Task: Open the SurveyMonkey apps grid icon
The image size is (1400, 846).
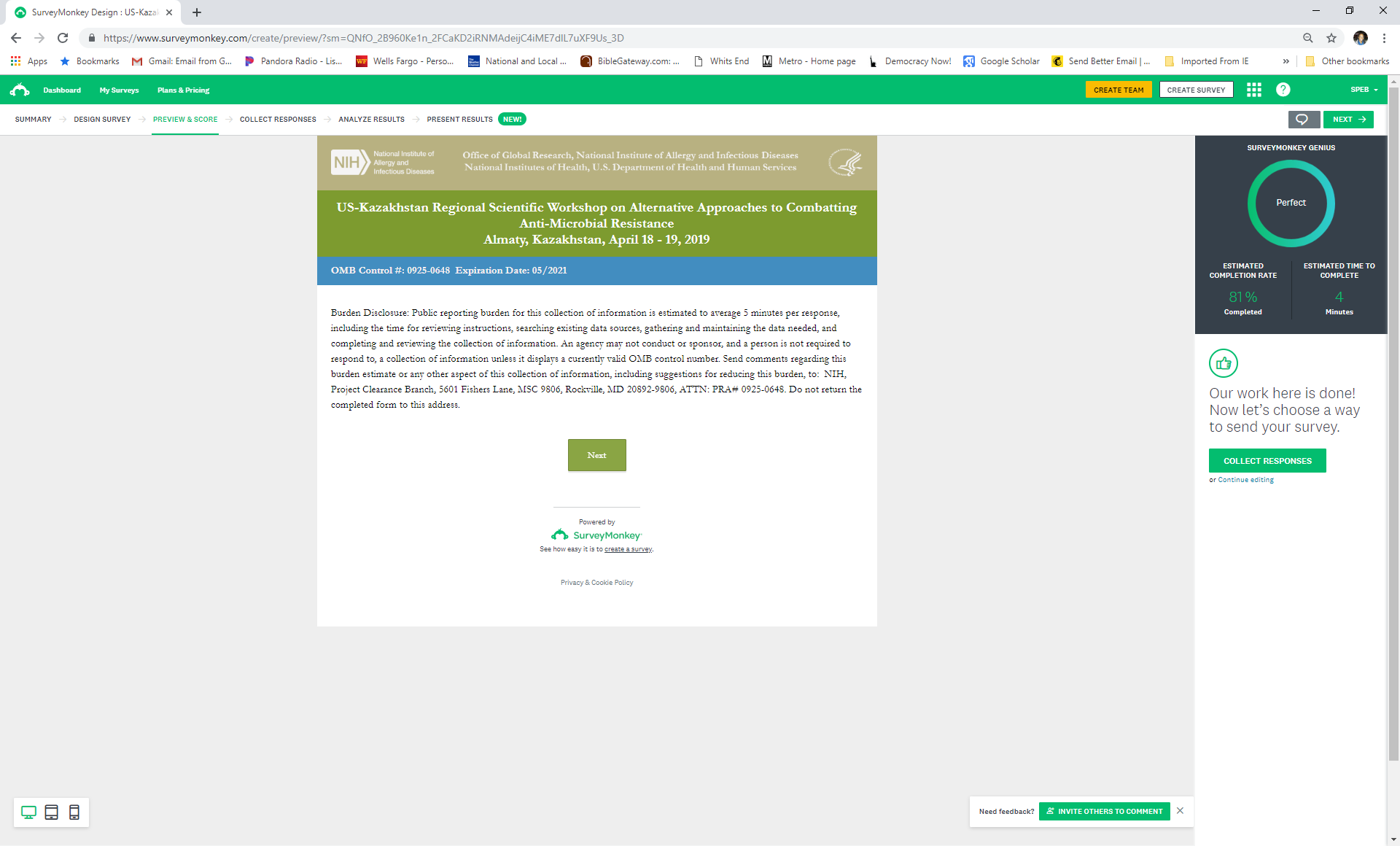Action: 1253,90
